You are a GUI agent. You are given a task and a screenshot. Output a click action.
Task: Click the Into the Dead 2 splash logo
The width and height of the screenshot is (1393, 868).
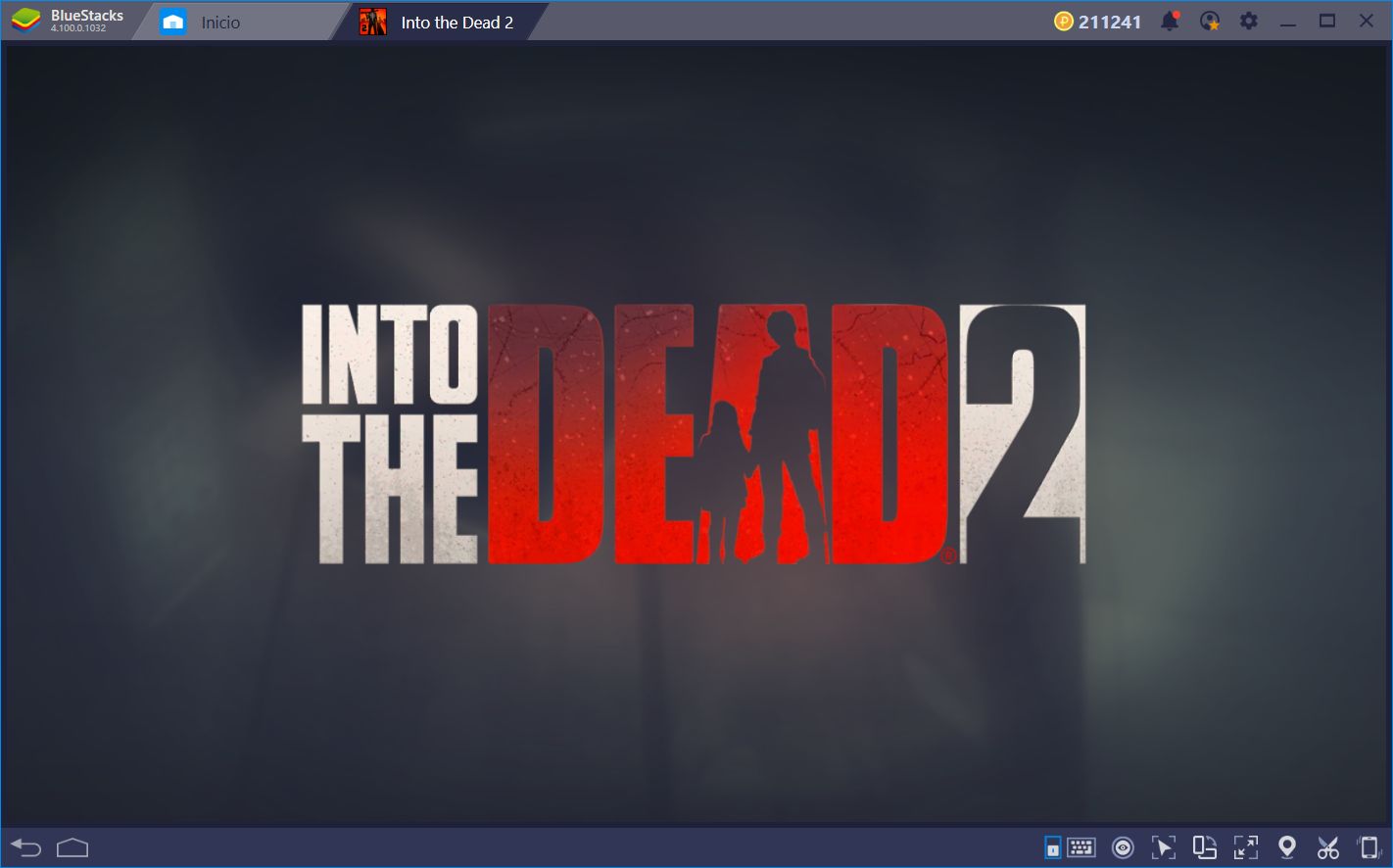tap(693, 433)
